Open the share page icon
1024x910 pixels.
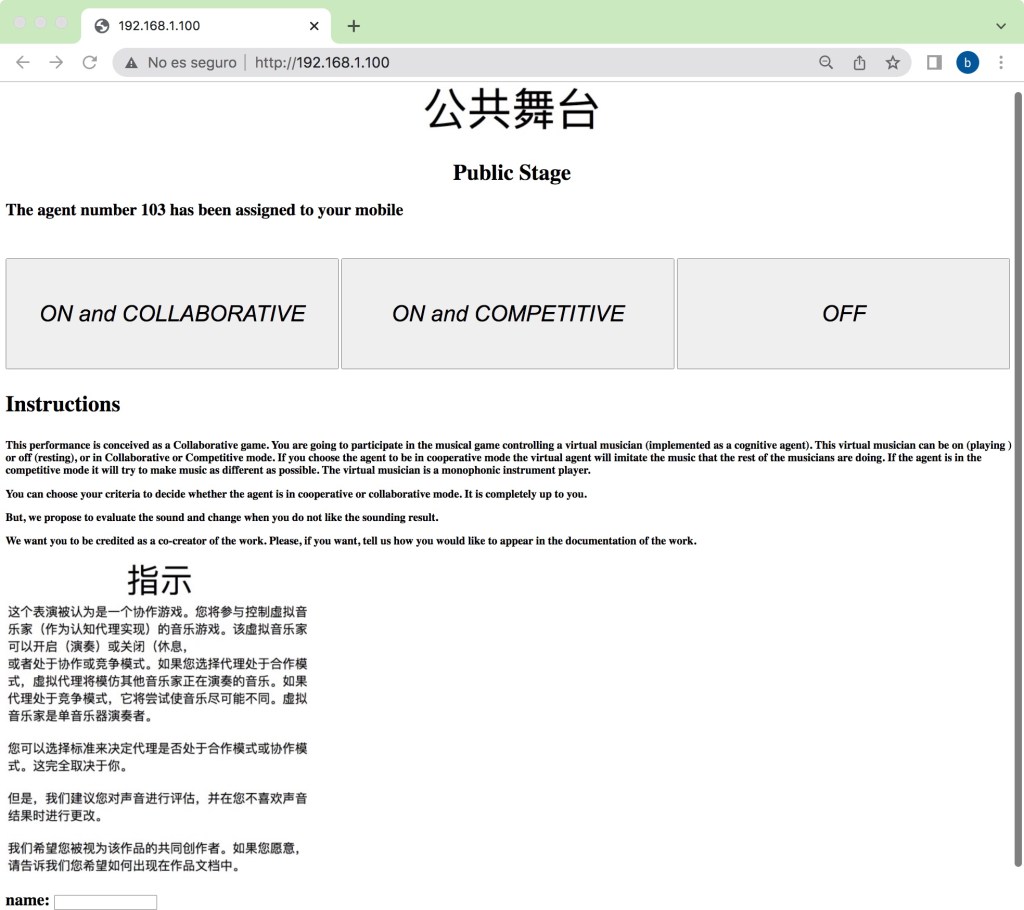(859, 62)
